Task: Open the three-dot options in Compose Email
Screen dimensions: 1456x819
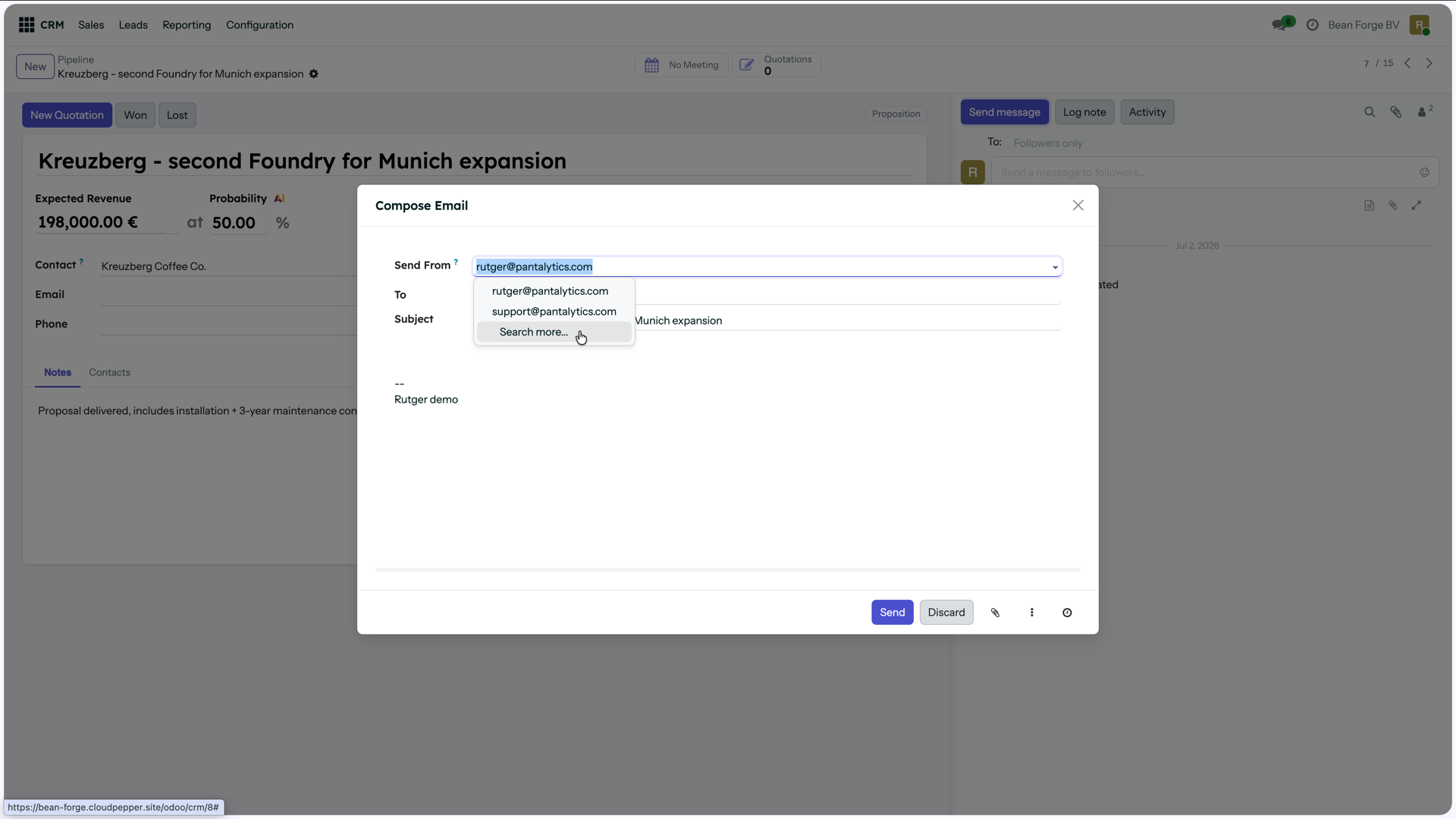Action: coord(1032,613)
